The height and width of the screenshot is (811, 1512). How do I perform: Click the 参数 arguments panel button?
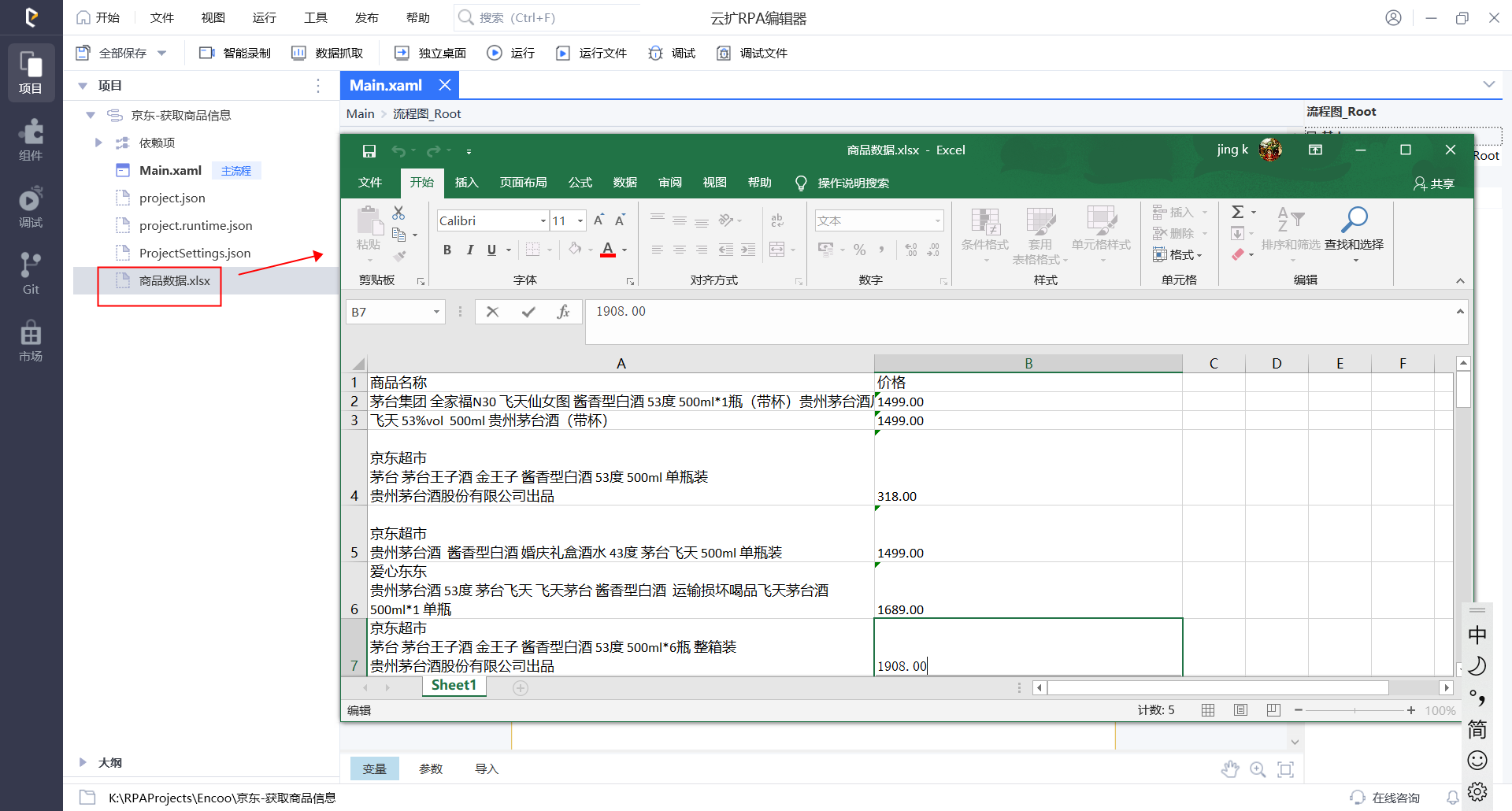point(431,768)
